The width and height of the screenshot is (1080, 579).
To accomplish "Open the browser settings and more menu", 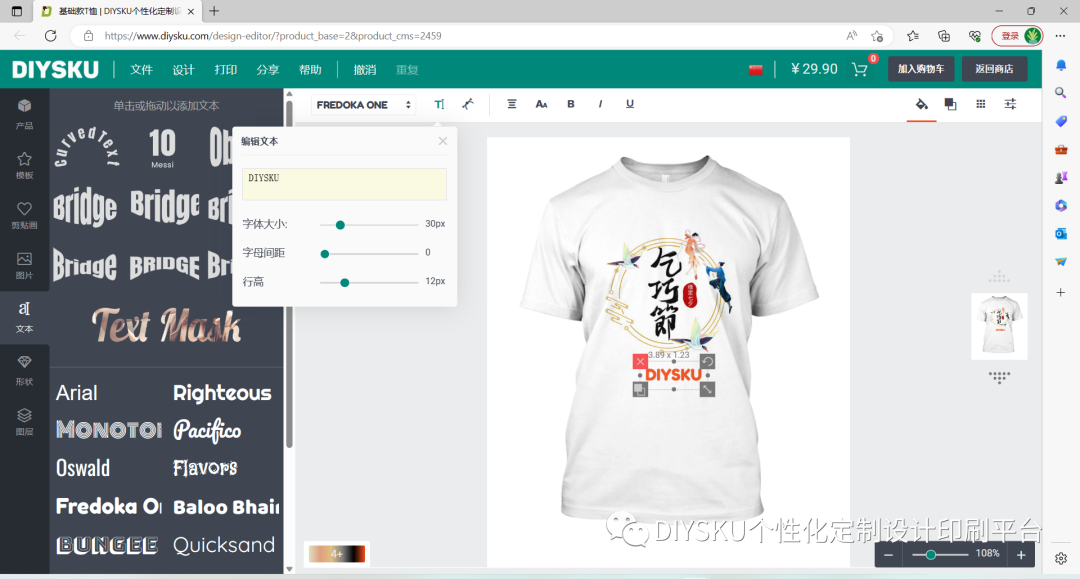I will point(1060,36).
